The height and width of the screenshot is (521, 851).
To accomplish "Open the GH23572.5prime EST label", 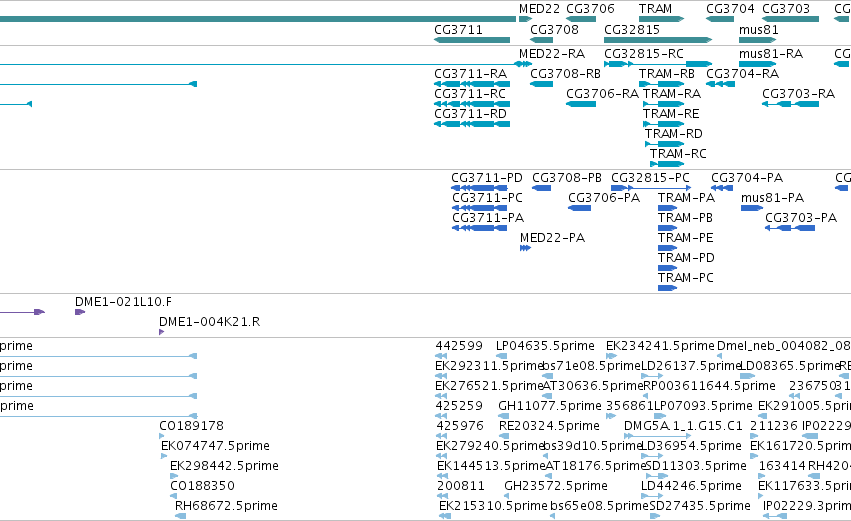I will coord(556,486).
